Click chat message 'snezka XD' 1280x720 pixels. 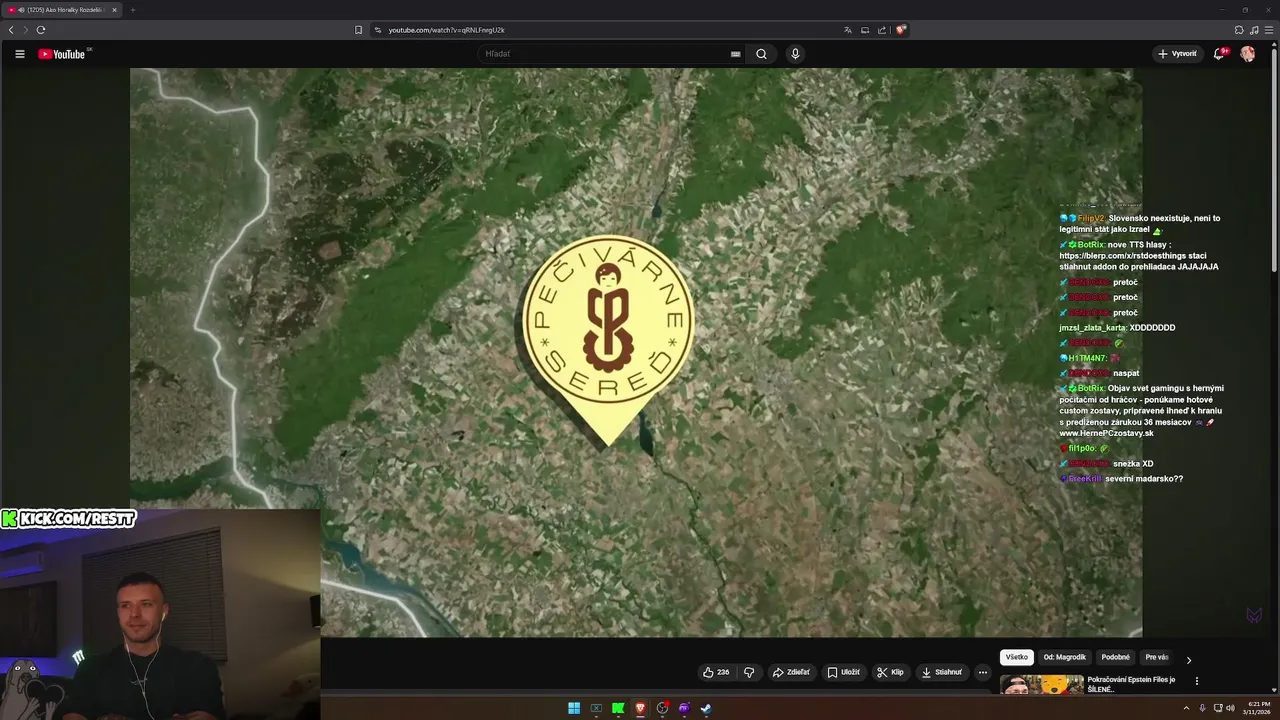pyautogui.click(x=1133, y=464)
